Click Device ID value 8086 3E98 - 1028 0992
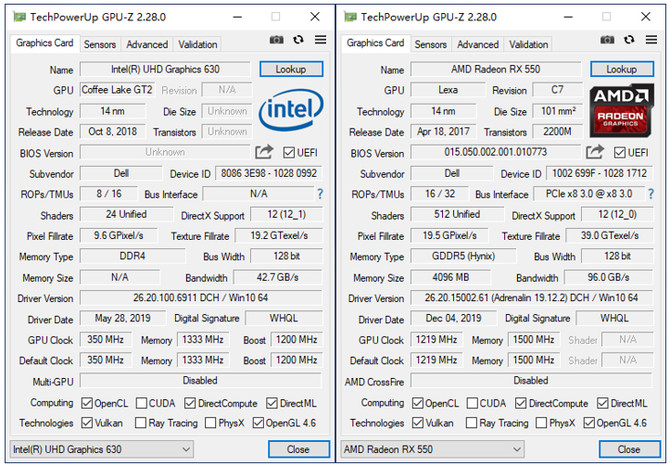 click(x=269, y=173)
